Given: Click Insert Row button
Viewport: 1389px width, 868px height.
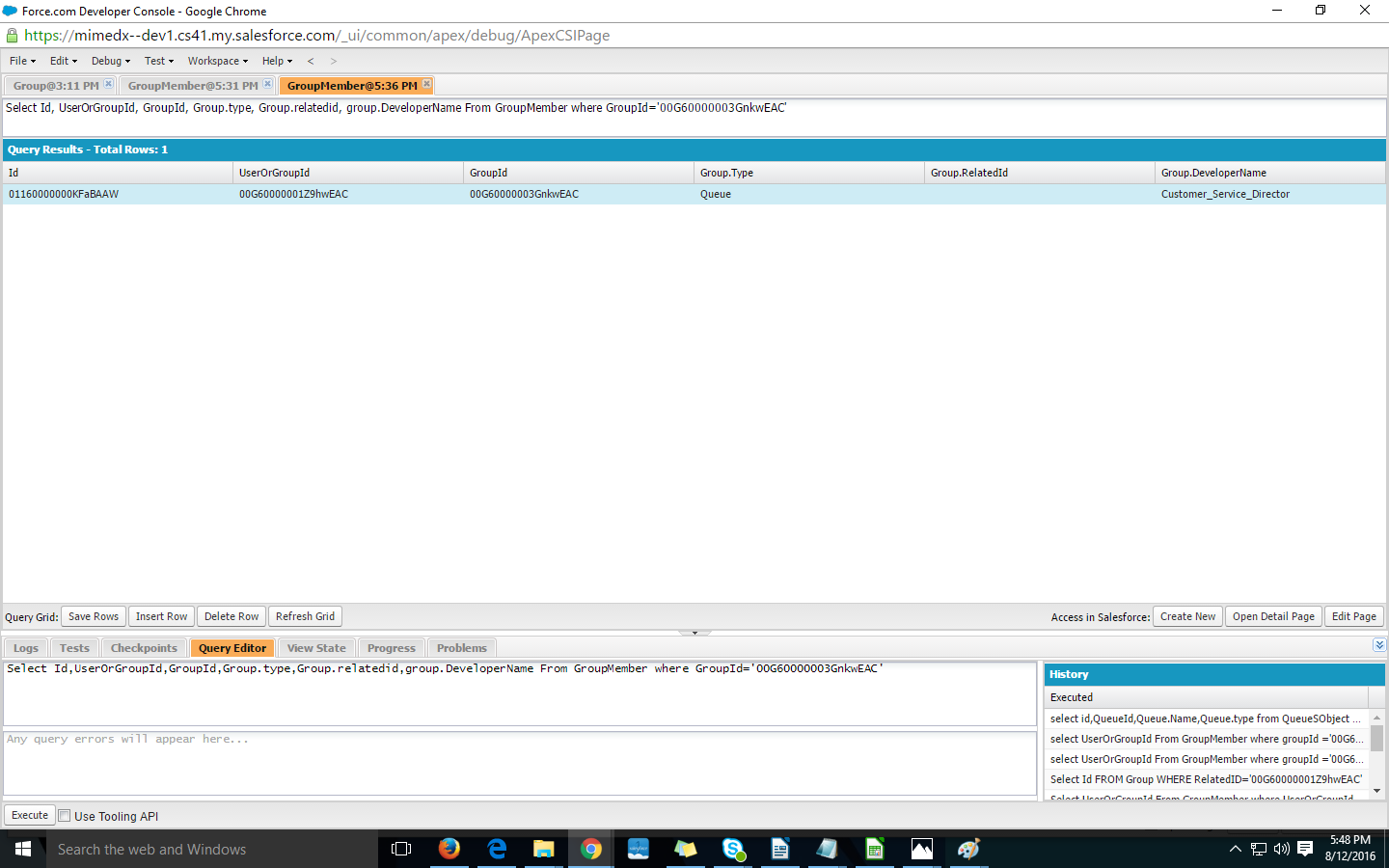Looking at the screenshot, I should tap(161, 616).
